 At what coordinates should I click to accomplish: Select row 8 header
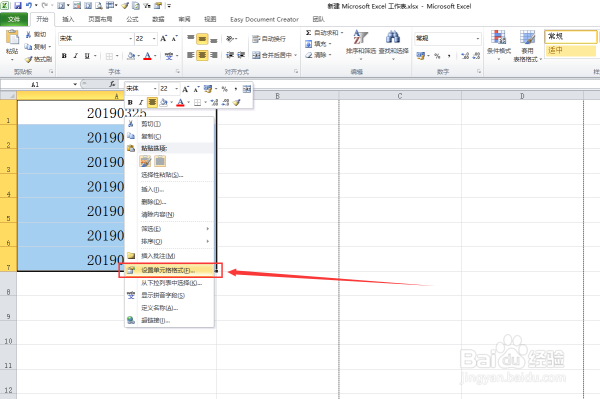8,284
